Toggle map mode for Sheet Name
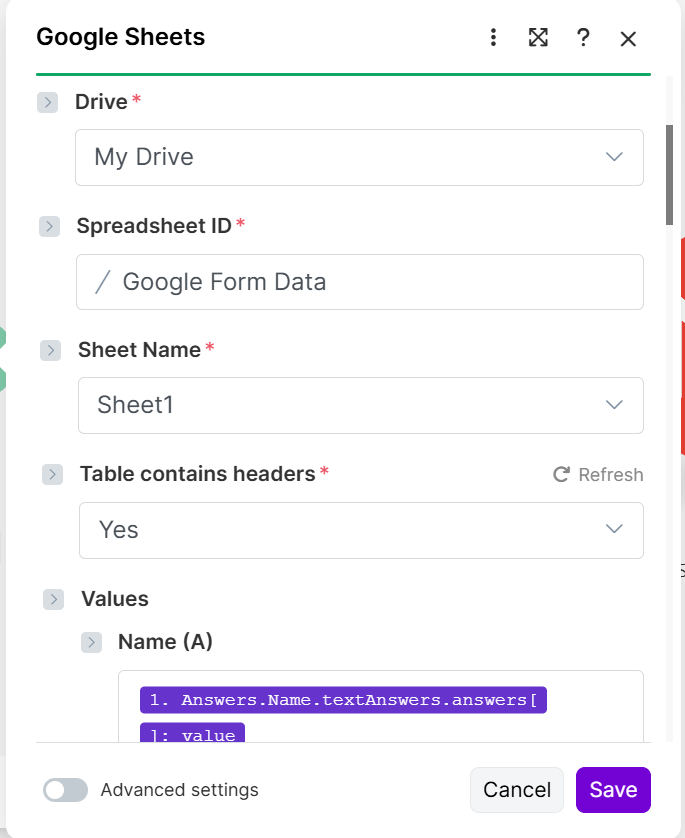The height and width of the screenshot is (838, 685). point(48,350)
